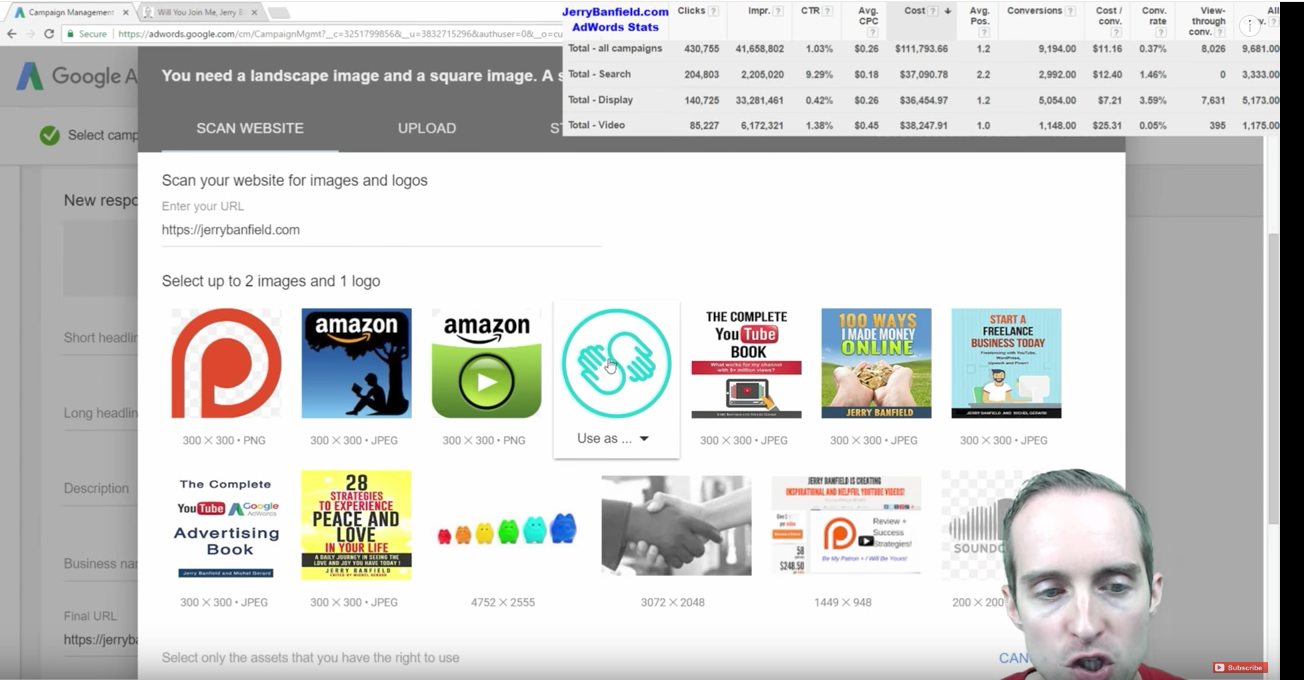Select The Complete YouTube Book cover

[x=746, y=363]
